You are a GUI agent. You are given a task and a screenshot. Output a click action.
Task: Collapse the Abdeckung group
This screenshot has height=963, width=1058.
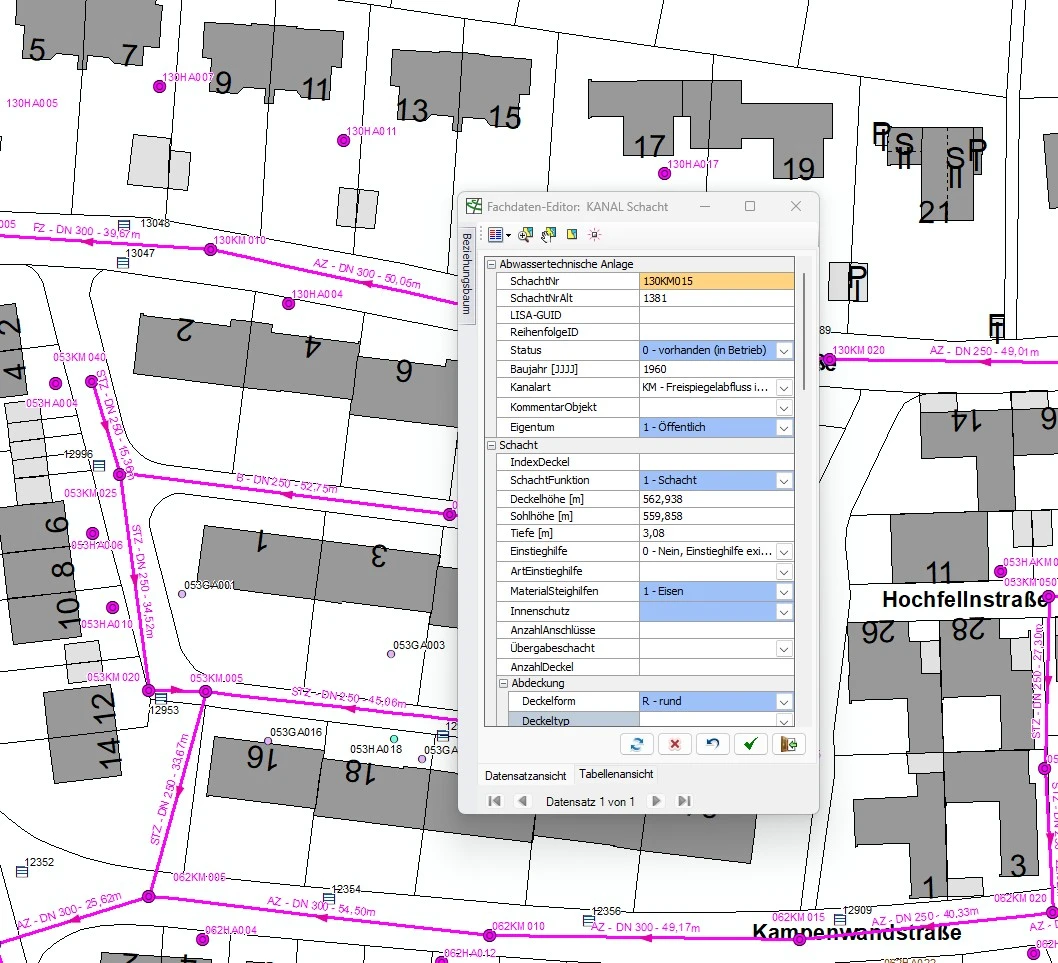(x=503, y=683)
